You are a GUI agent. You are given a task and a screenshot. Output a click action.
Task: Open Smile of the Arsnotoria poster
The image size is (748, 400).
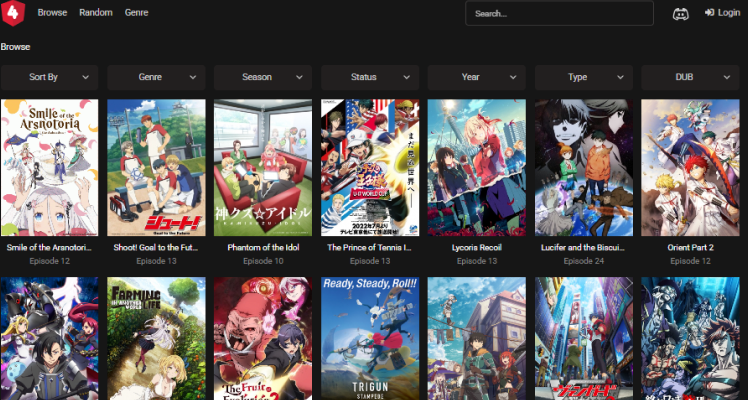49,166
